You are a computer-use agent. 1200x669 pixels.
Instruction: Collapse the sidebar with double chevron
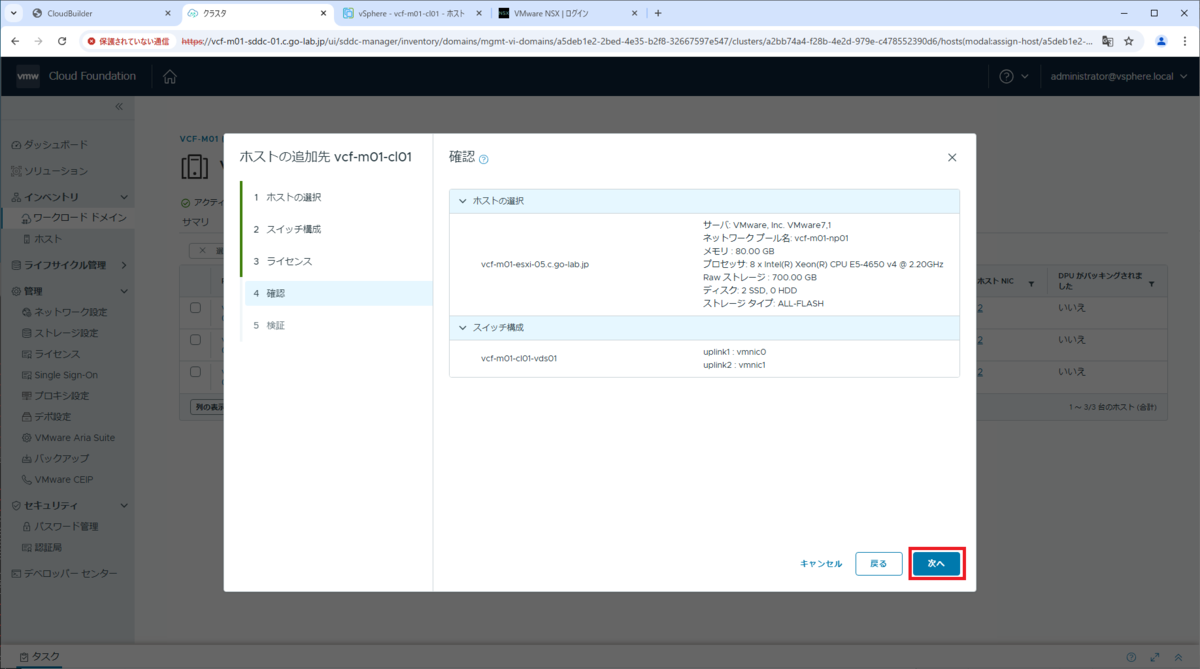pyautogui.click(x=118, y=106)
